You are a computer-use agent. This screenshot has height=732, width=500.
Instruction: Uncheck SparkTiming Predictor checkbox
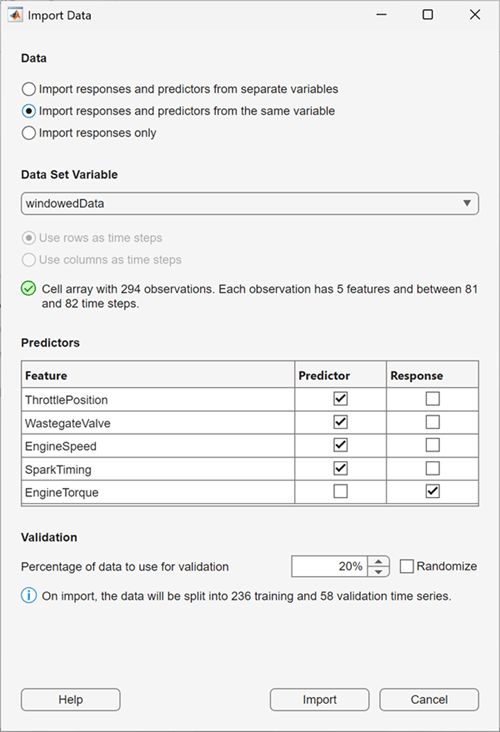(340, 468)
